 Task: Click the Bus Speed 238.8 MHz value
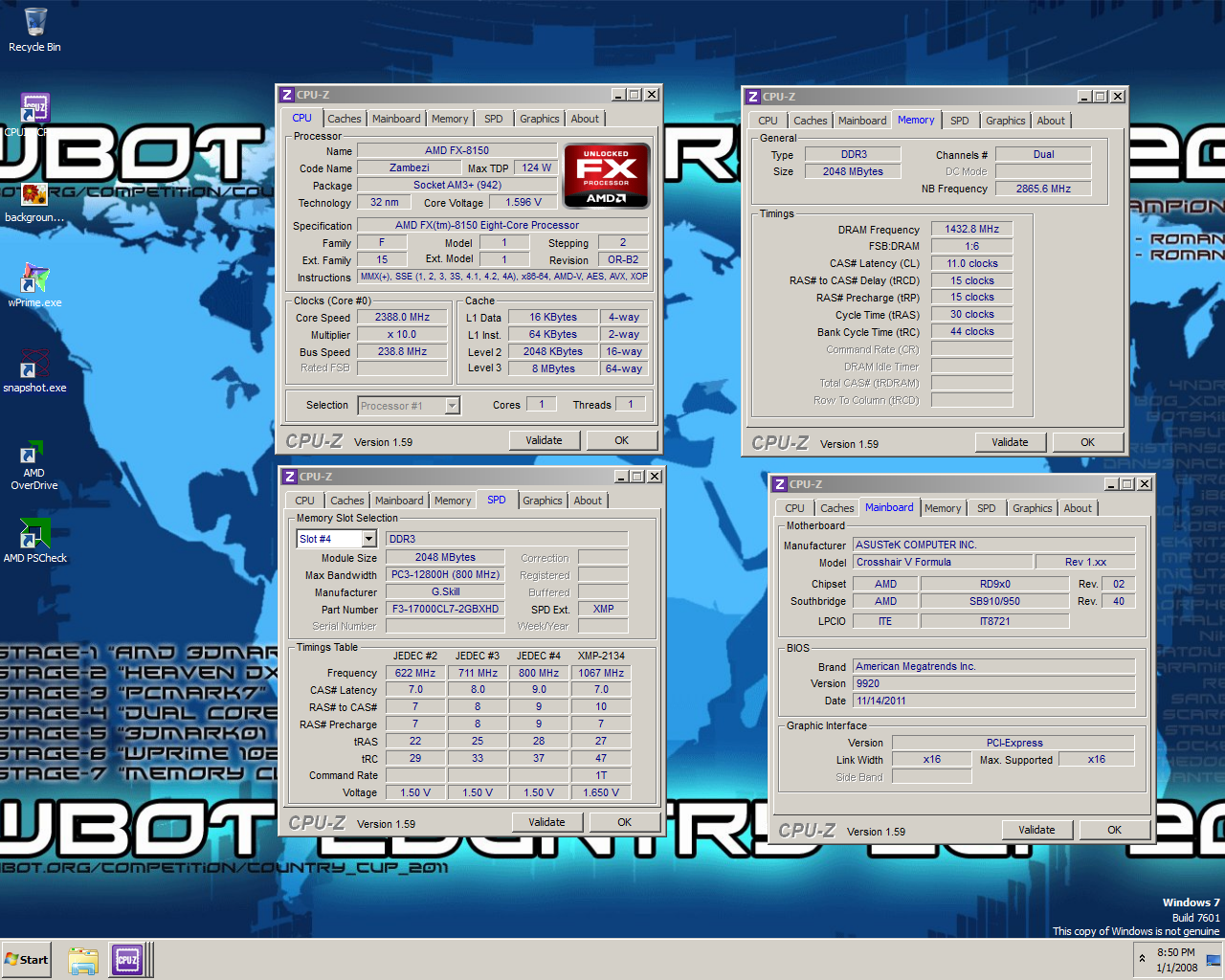pos(402,351)
